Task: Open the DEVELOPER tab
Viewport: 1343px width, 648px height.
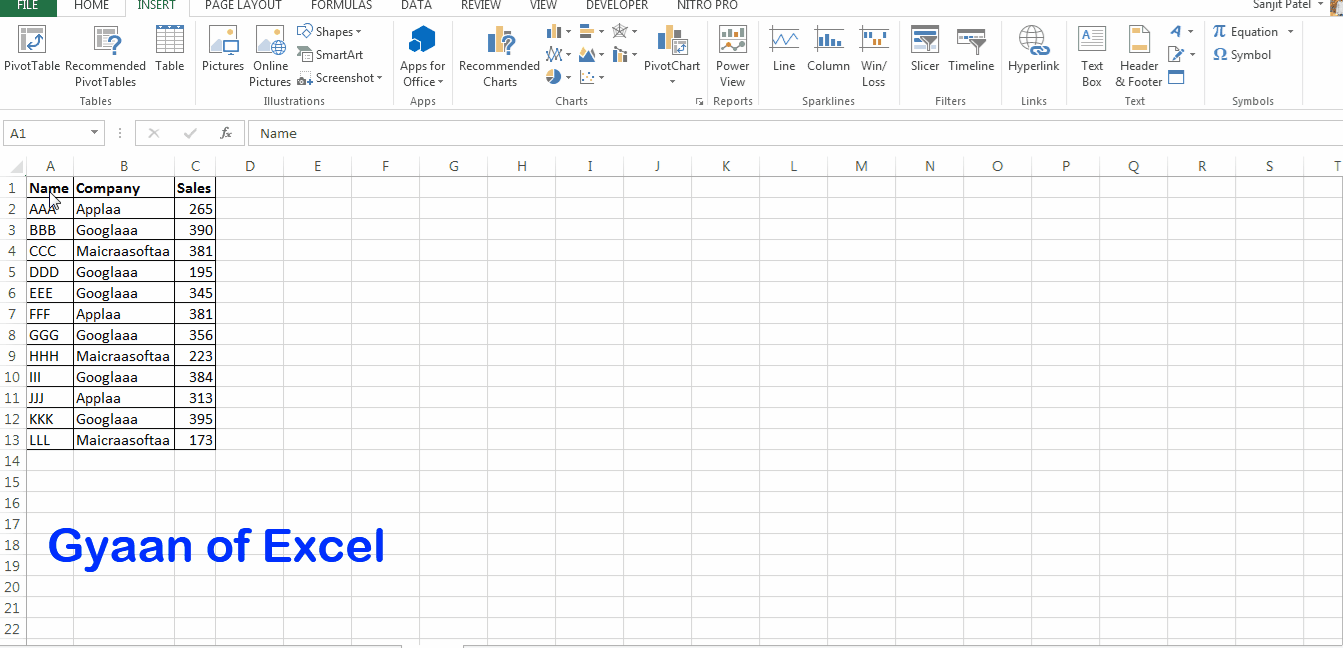Action: [616, 6]
